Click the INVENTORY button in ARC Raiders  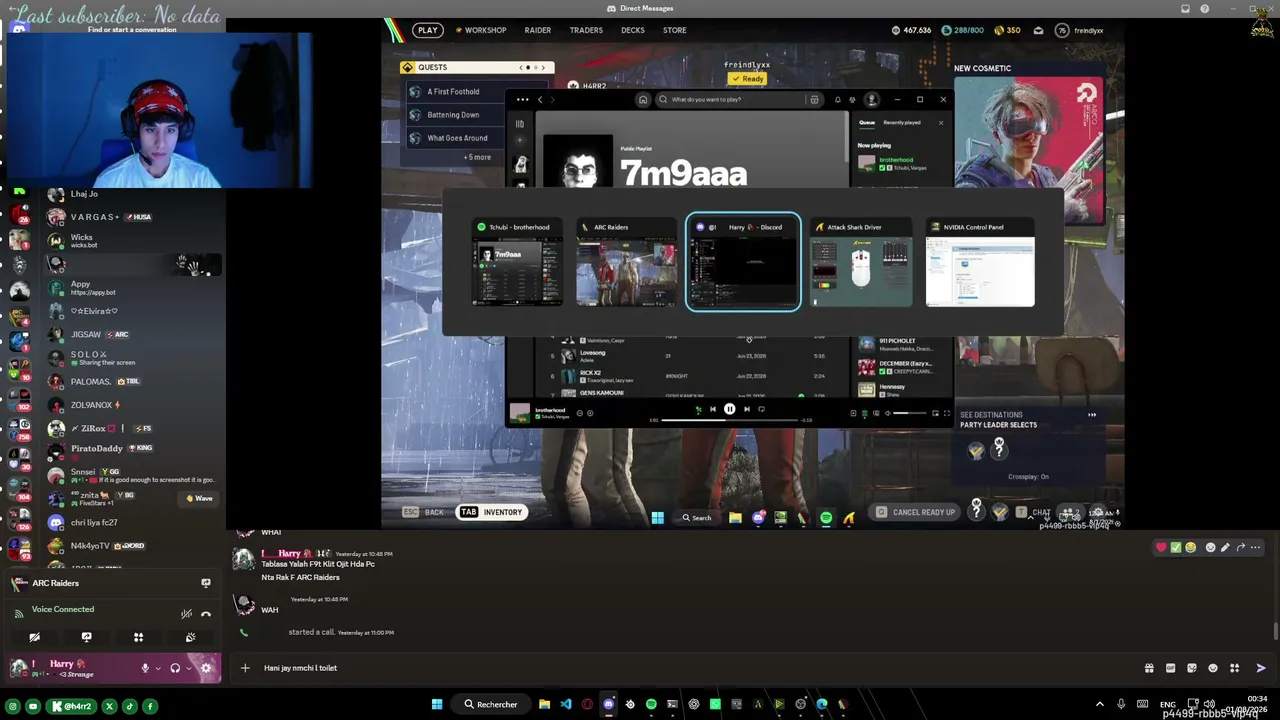click(493, 512)
